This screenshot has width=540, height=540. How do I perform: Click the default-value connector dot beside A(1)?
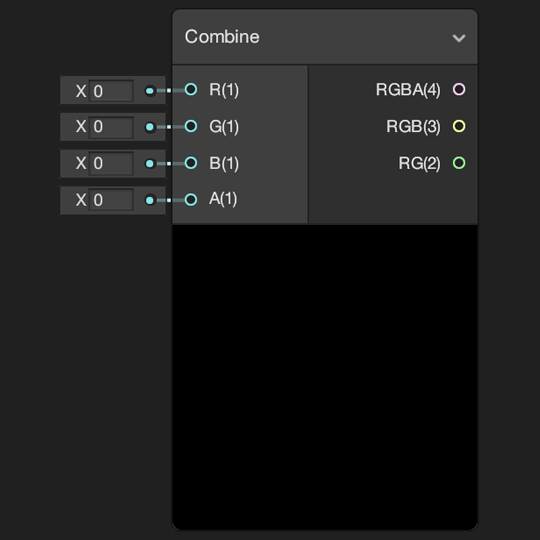point(150,200)
